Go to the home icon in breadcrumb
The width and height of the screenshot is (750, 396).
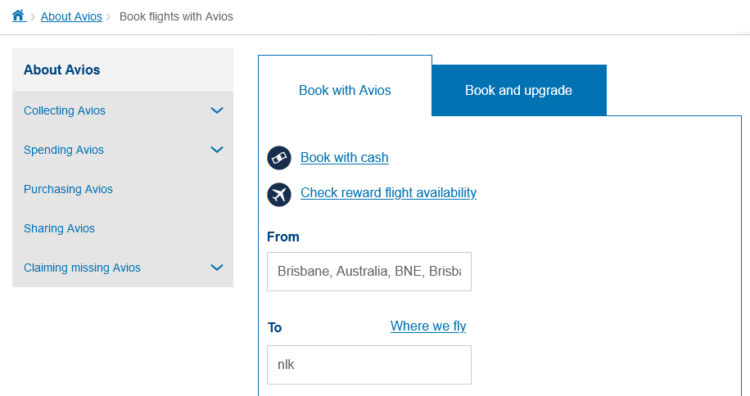[x=18, y=16]
